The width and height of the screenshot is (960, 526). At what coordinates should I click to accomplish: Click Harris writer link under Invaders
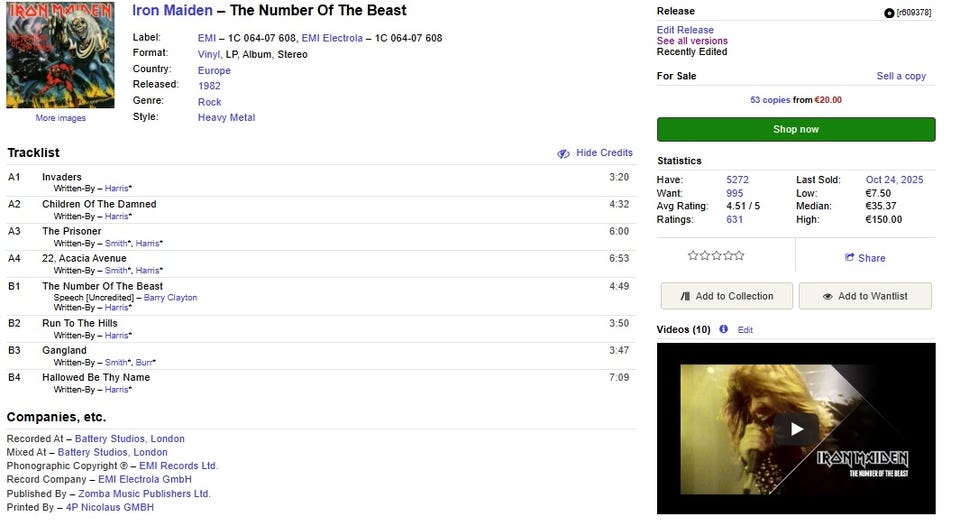[116, 189]
